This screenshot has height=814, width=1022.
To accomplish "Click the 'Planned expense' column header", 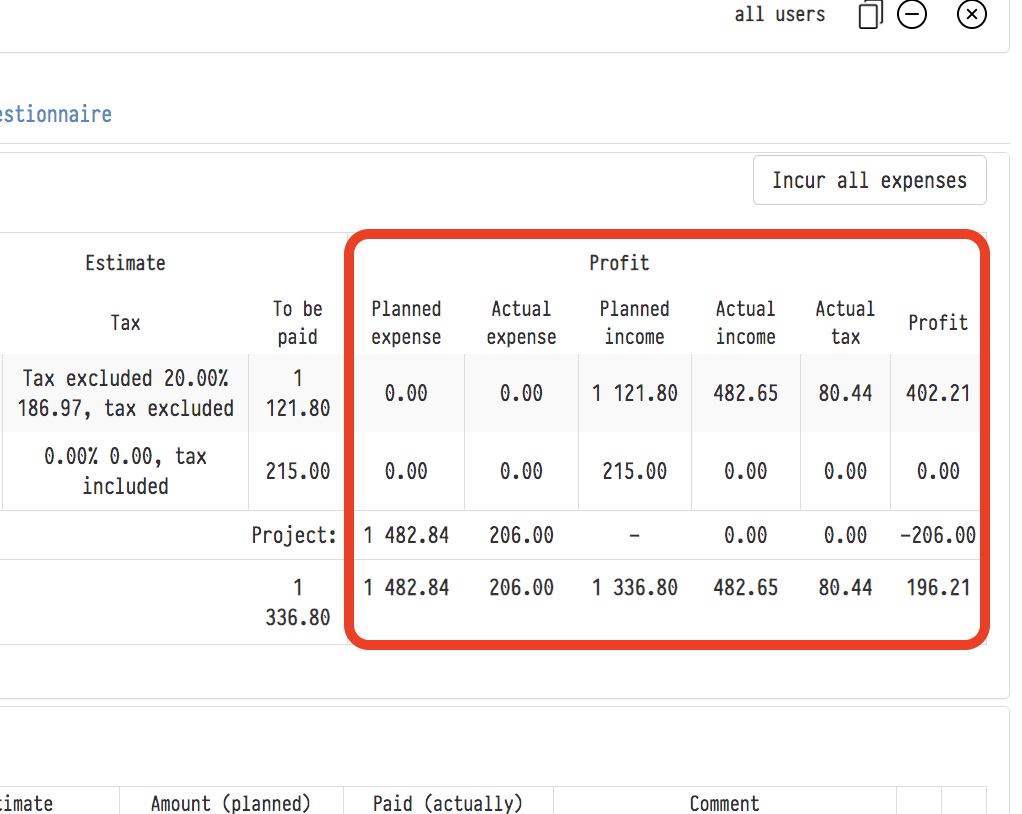I will [406, 323].
